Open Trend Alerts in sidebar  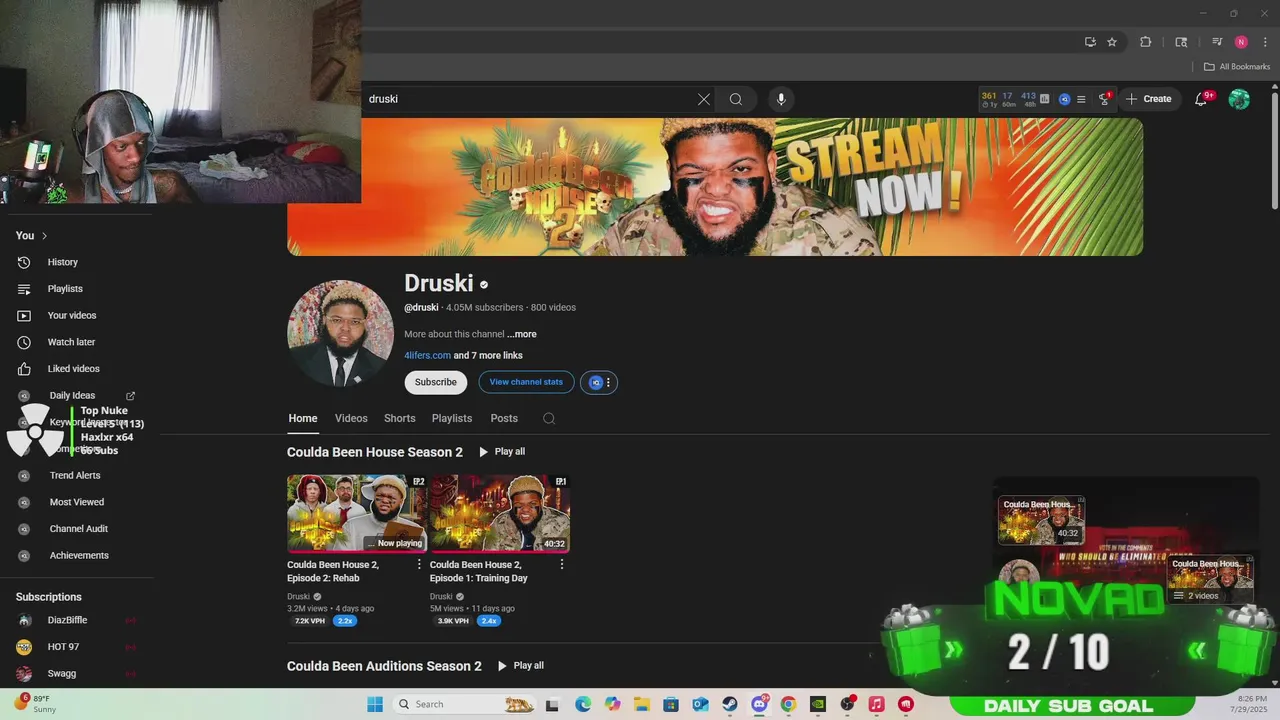pos(76,475)
